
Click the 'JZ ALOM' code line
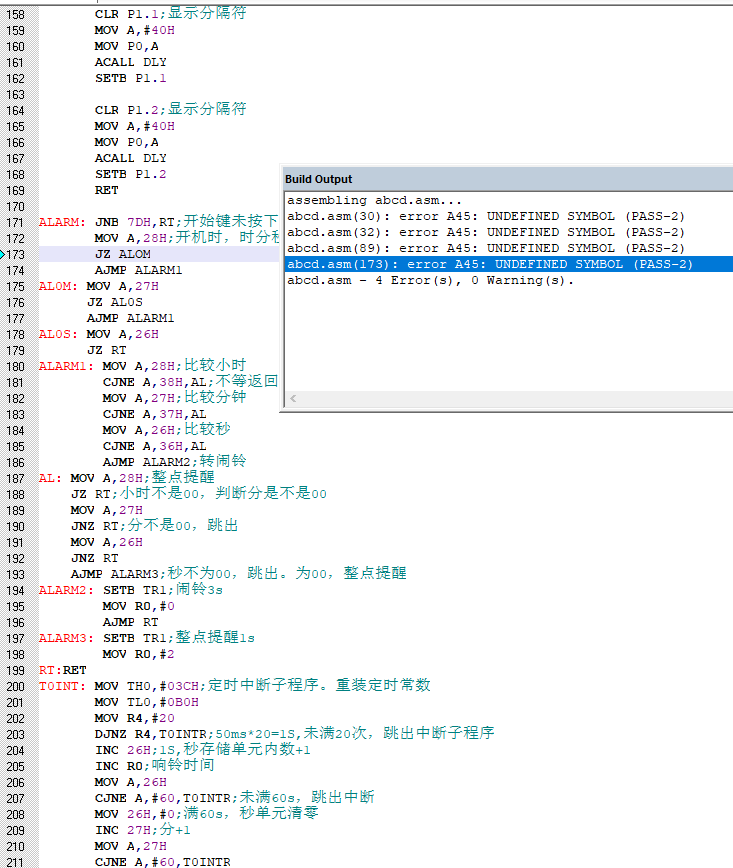[x=123, y=254]
